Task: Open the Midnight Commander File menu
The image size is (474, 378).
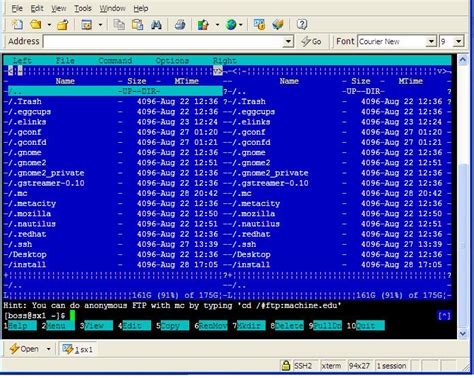Action: (65, 61)
